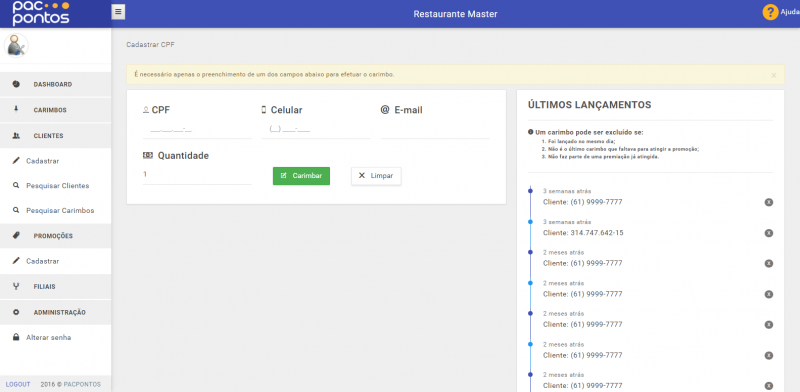The image size is (800, 392).
Task: Expand the Carimbos sidebar section
Action: coord(56,110)
